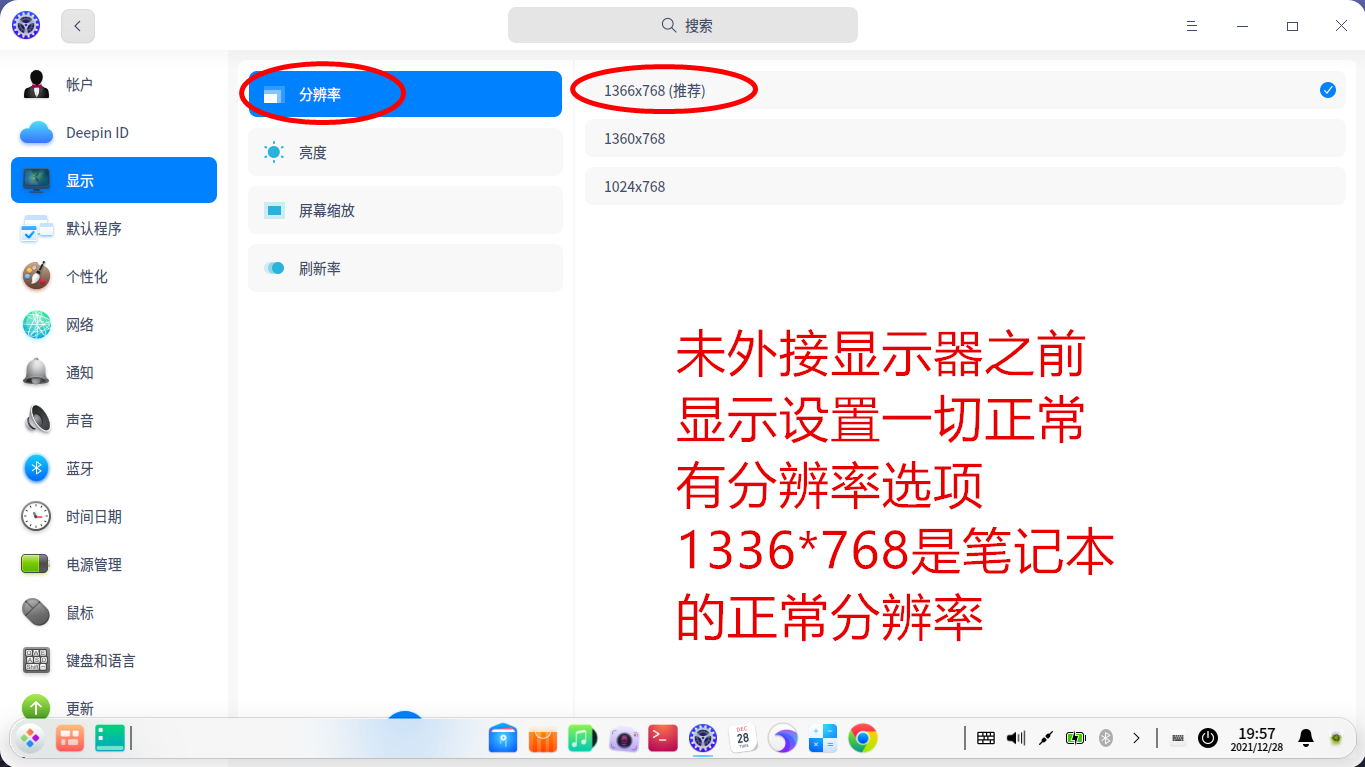The width and height of the screenshot is (1365, 767).
Task: Click the Control Center gear in the dock
Action: (703, 739)
